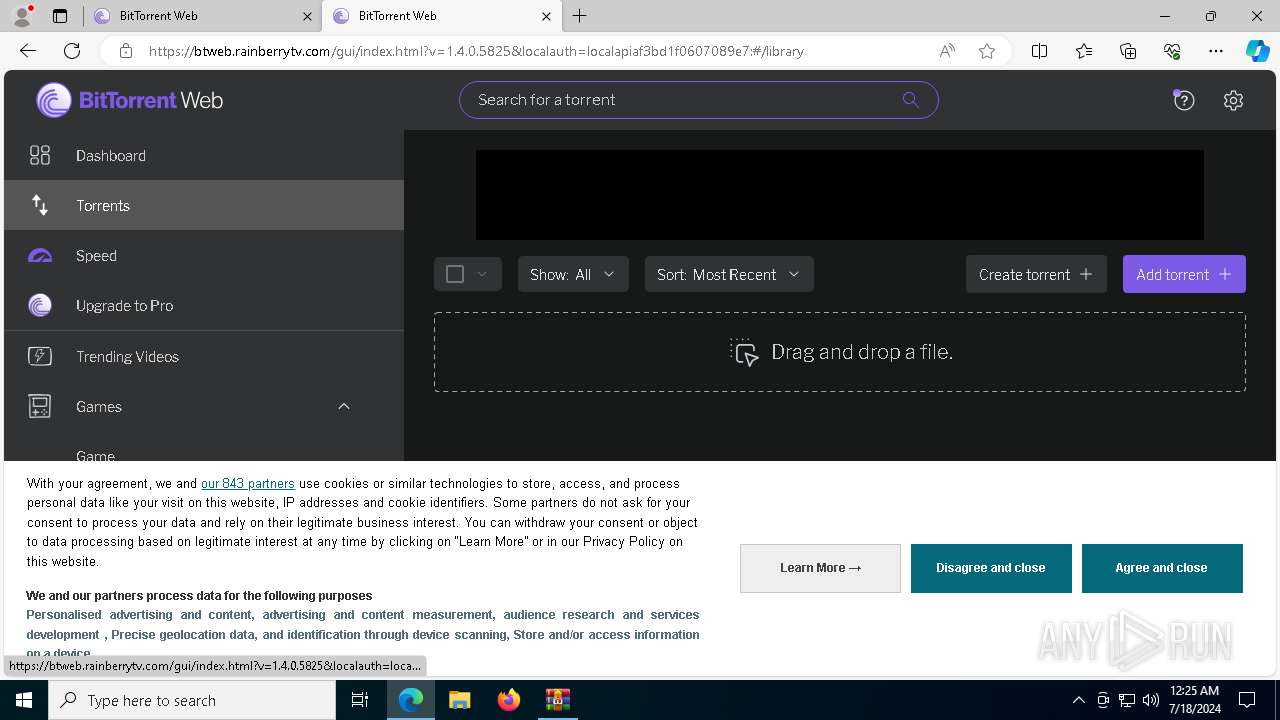Image resolution: width=1280 pixels, height=720 pixels.
Task: Add page to favorites star
Action: tap(987, 51)
